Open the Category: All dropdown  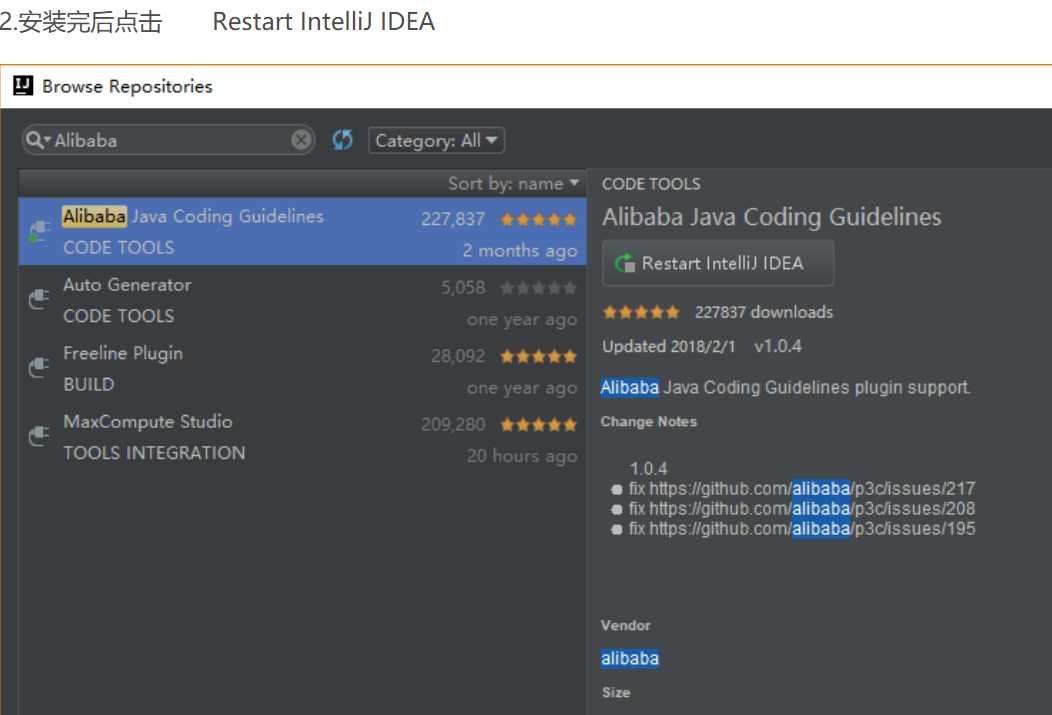(436, 140)
